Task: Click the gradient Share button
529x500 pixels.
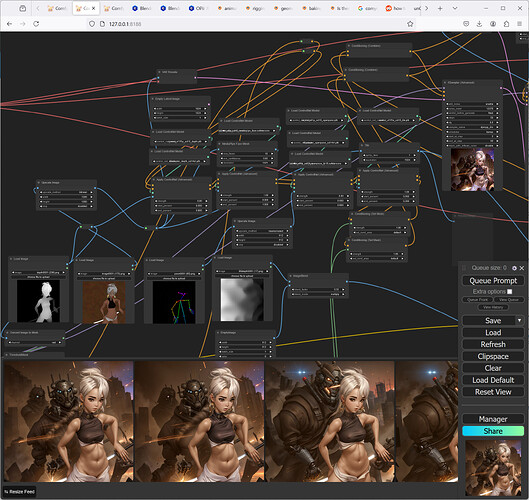Action: coord(493,431)
